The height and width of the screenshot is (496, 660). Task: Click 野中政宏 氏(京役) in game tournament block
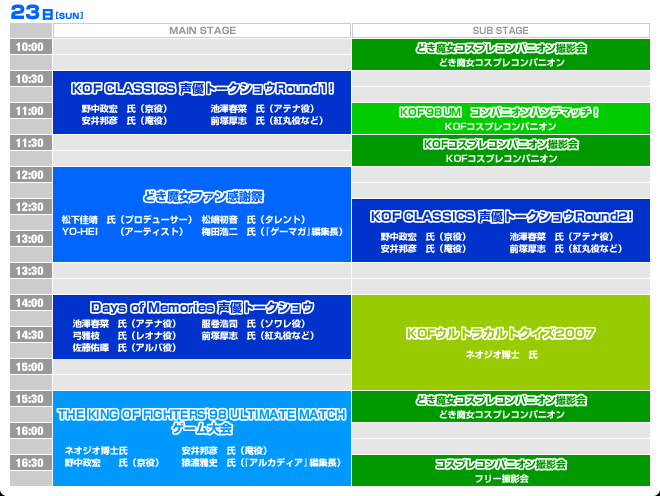[112, 463]
